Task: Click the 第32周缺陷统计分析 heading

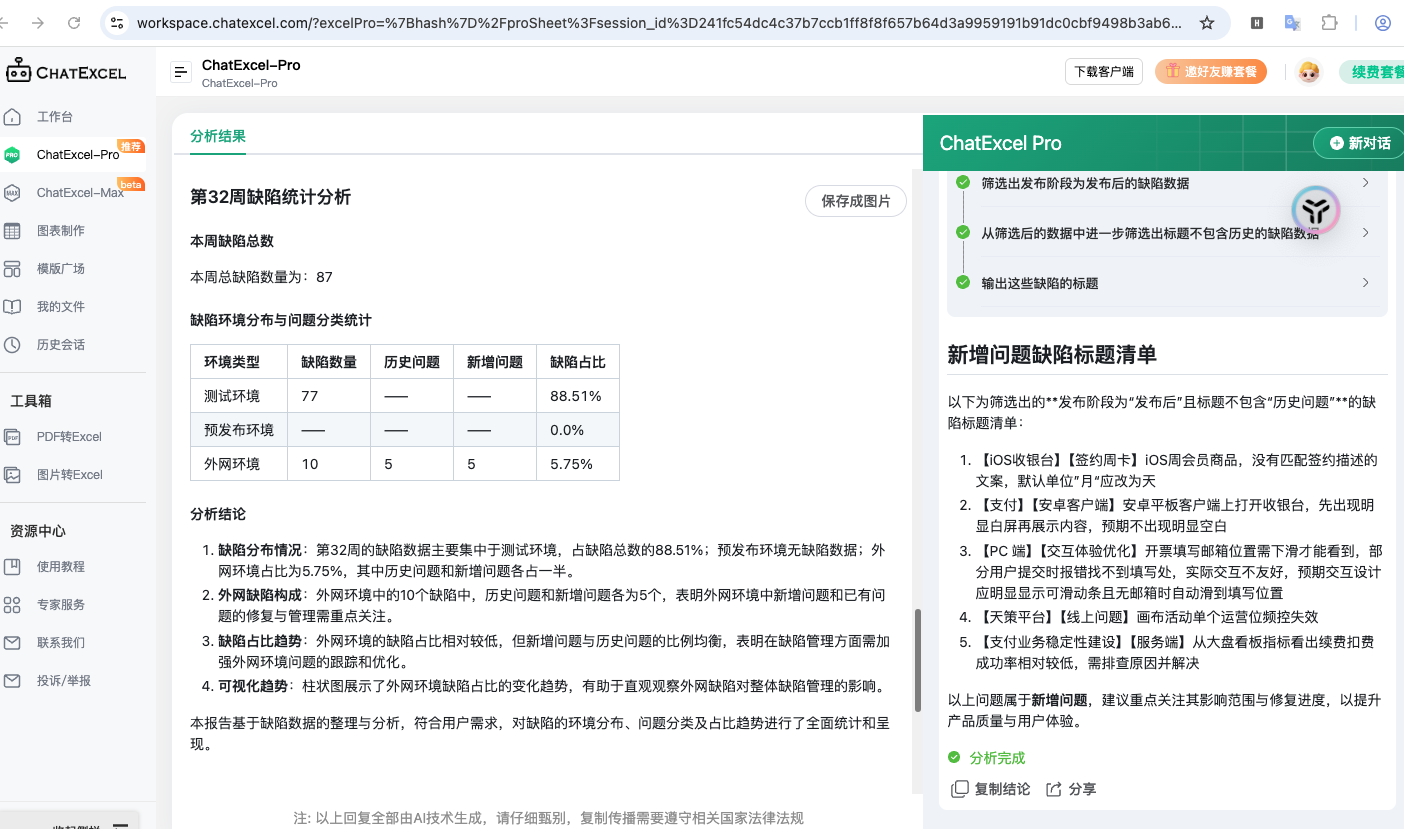Action: 271,197
